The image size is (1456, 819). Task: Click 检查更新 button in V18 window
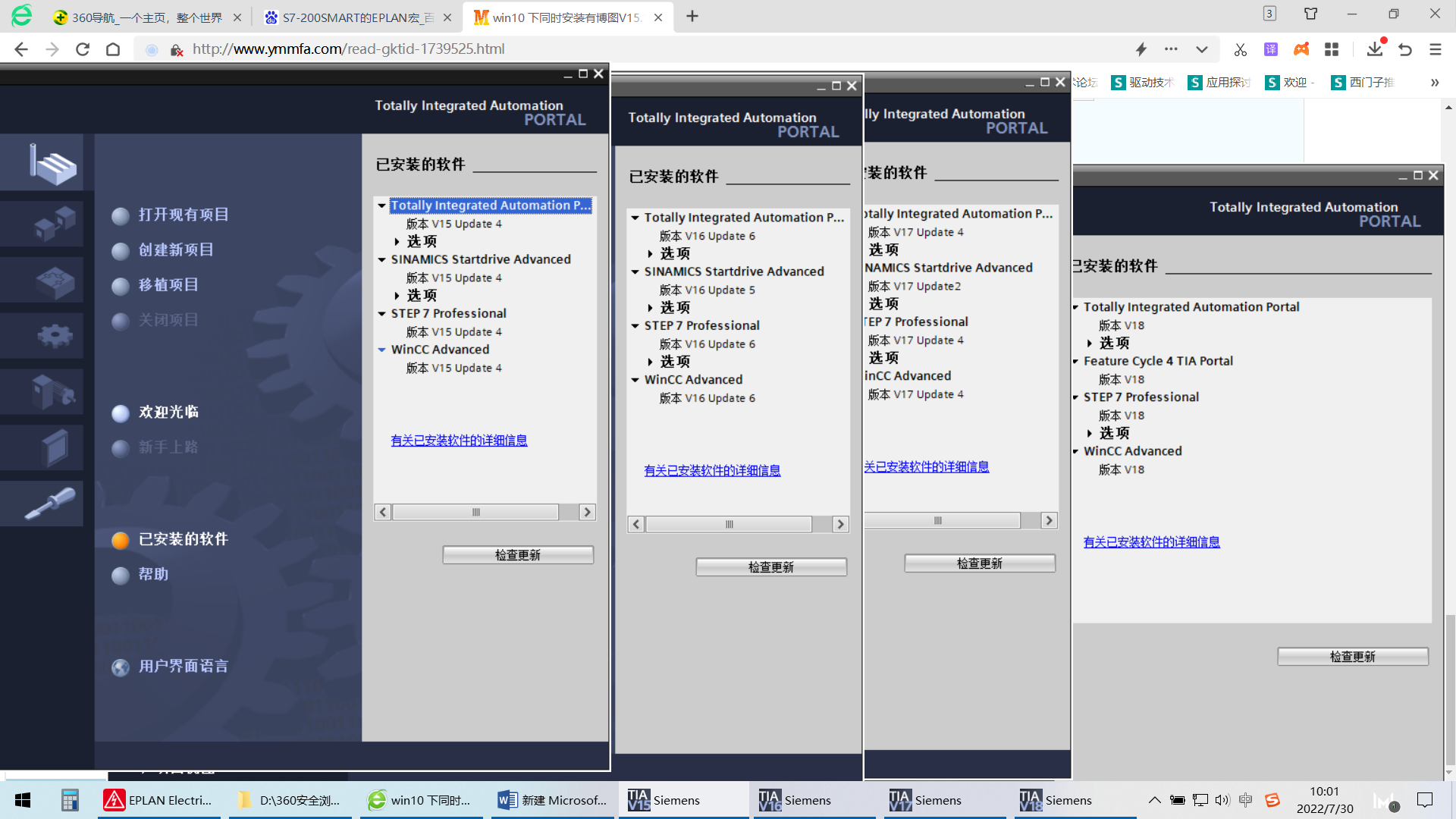click(1352, 657)
